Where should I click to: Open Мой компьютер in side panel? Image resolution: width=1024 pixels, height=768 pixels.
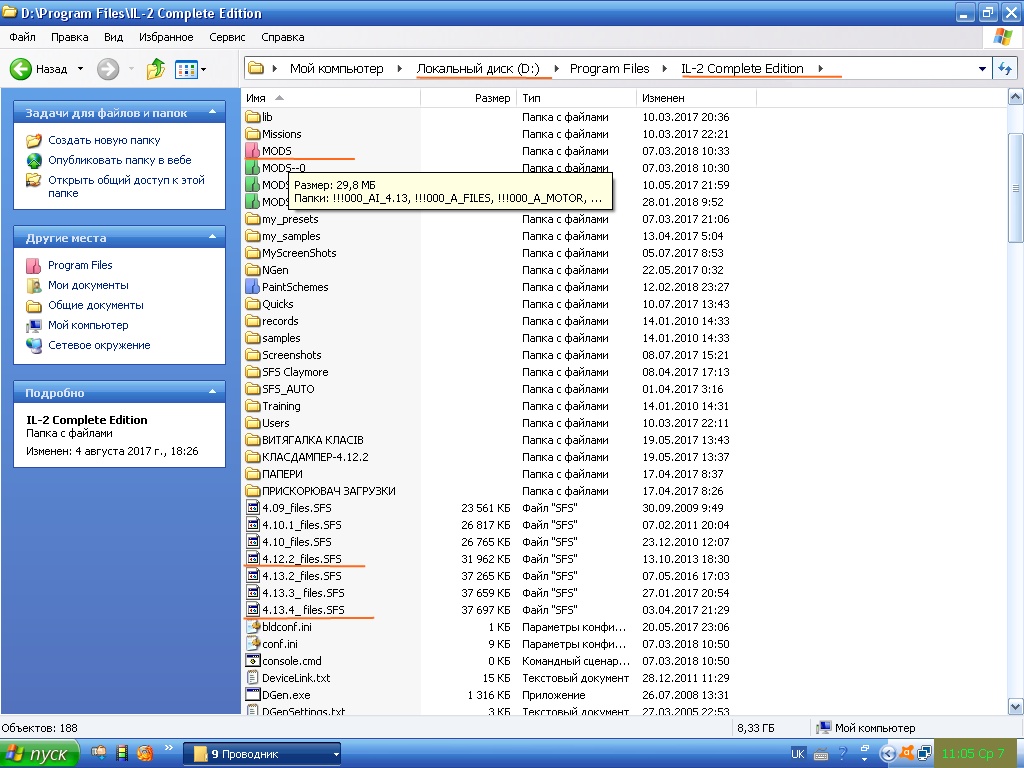click(88, 325)
